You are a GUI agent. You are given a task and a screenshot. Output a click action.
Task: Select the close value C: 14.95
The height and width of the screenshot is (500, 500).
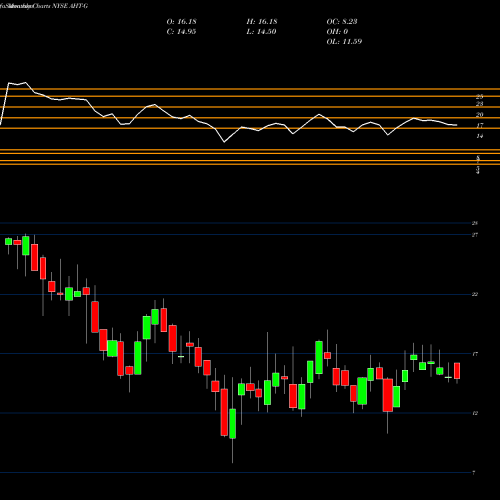coord(181,32)
